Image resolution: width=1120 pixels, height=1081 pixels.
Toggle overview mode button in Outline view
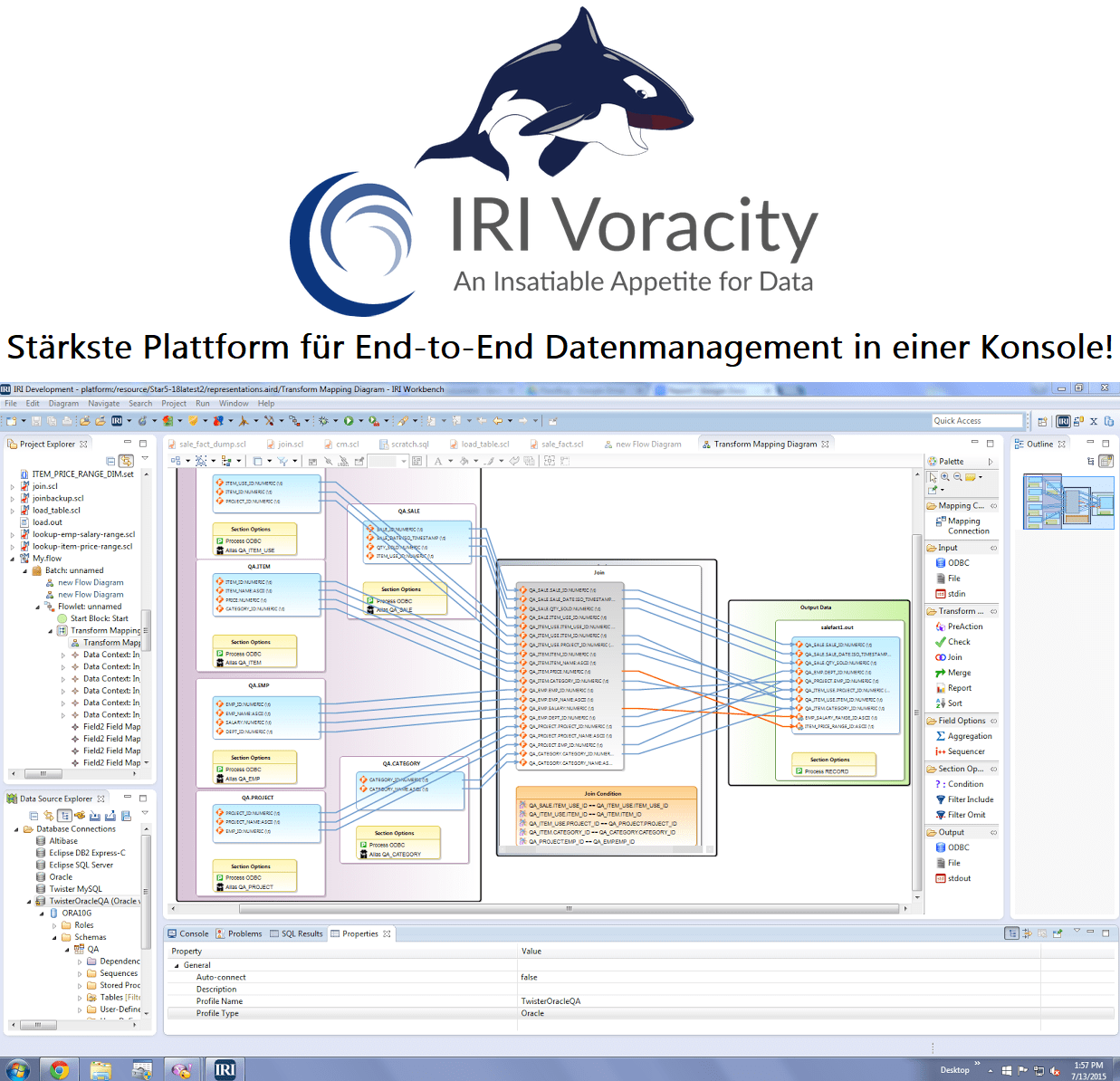[1106, 461]
